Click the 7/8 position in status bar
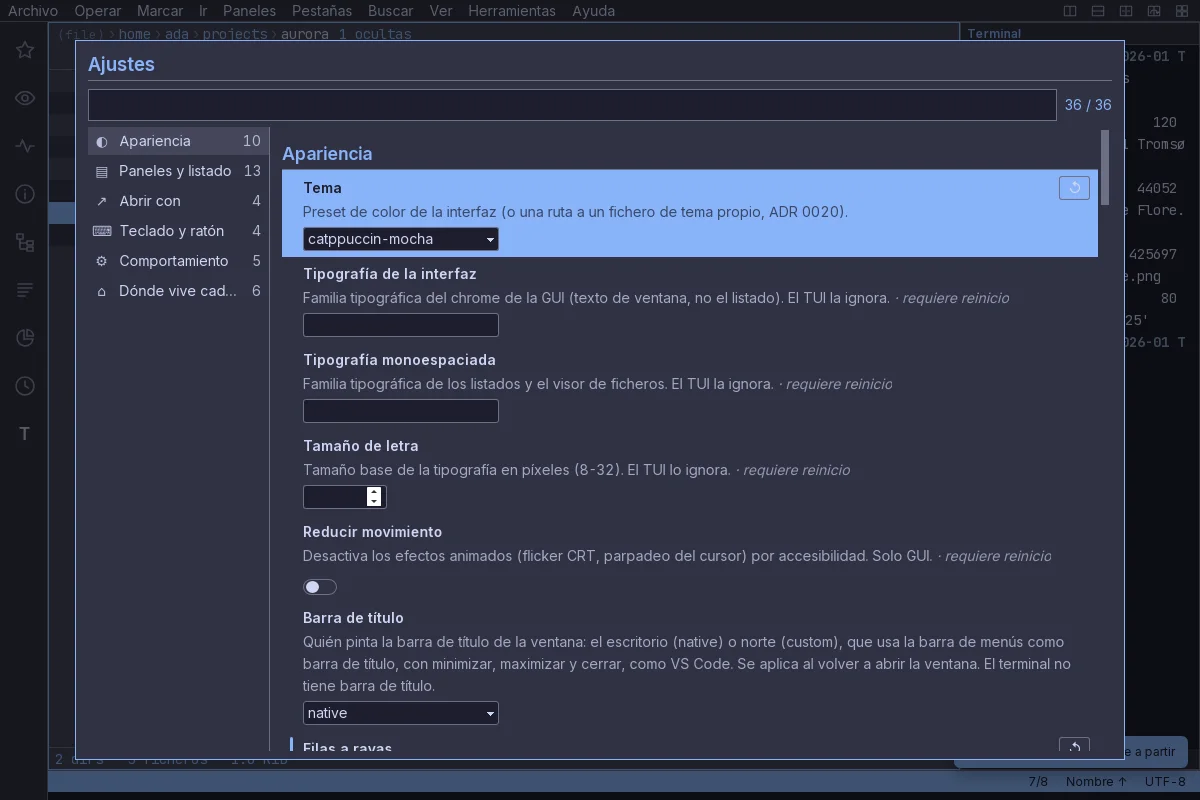1200x800 pixels. [1038, 781]
